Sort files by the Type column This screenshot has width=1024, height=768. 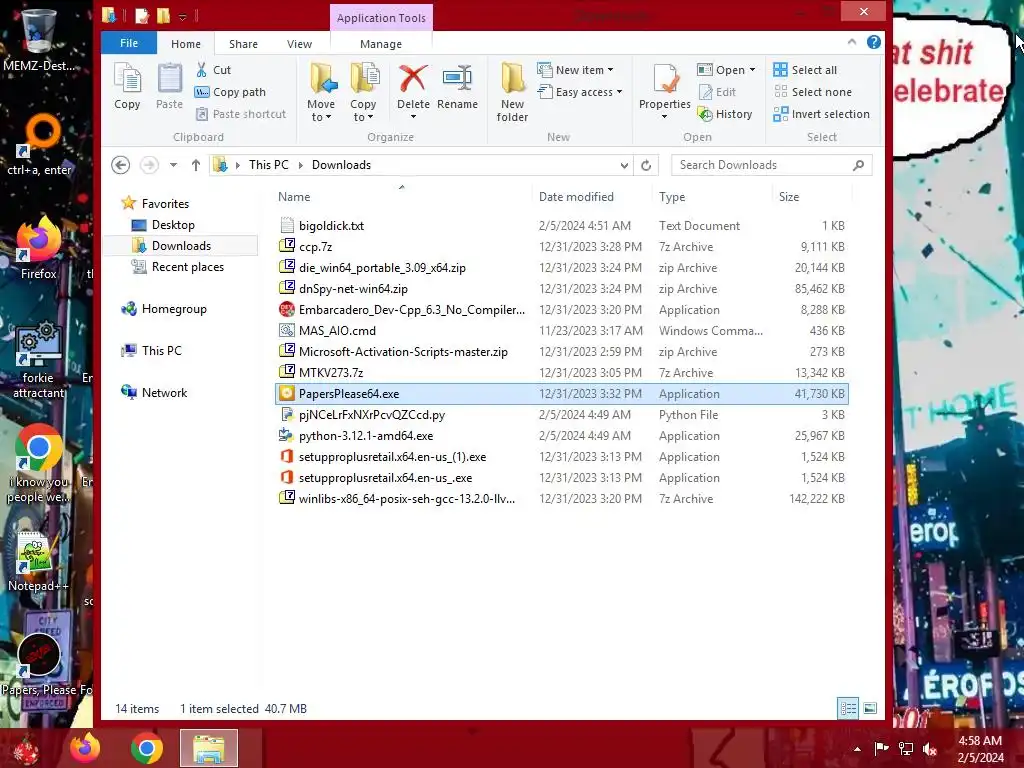point(711,197)
